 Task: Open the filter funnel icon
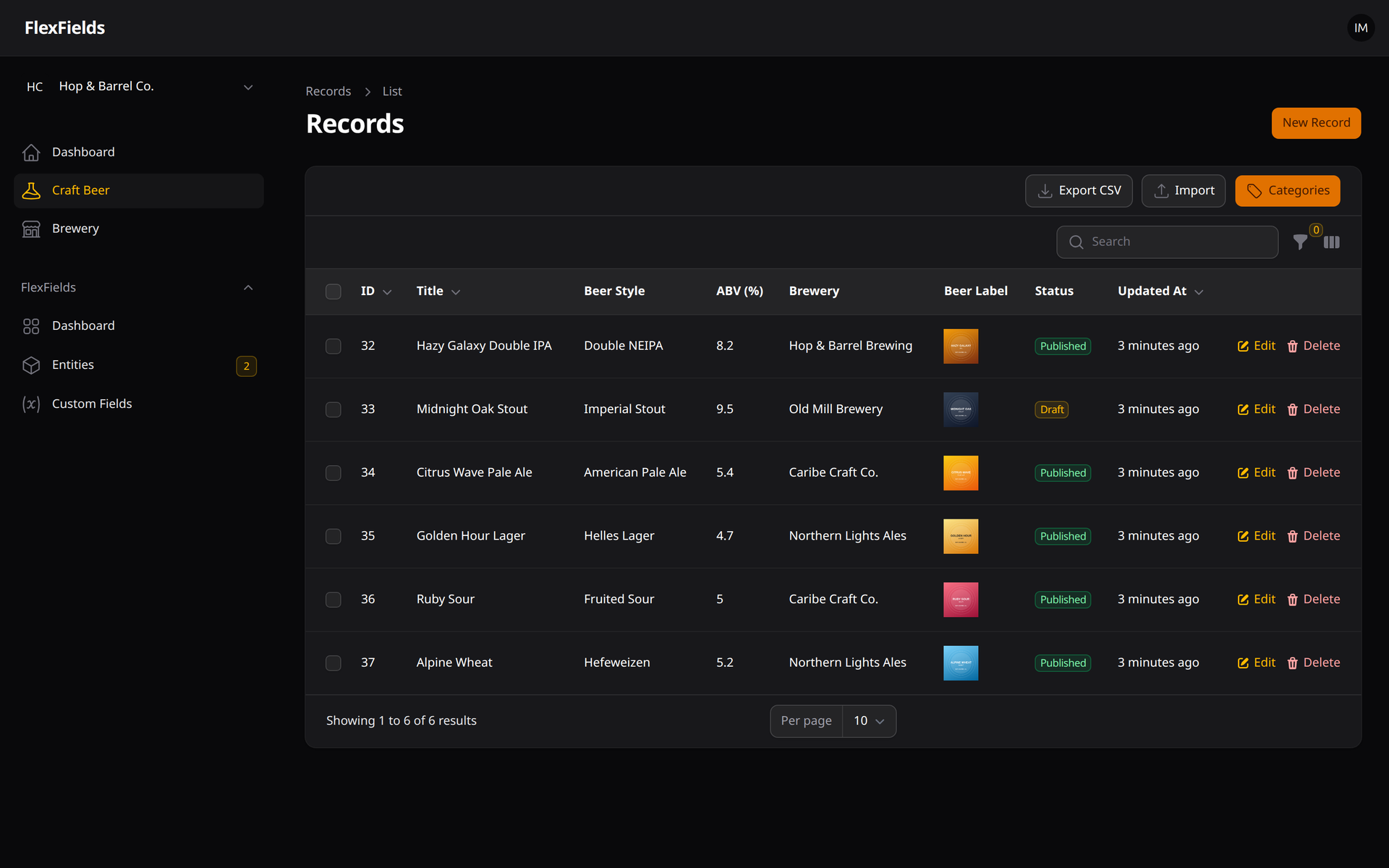click(x=1300, y=242)
